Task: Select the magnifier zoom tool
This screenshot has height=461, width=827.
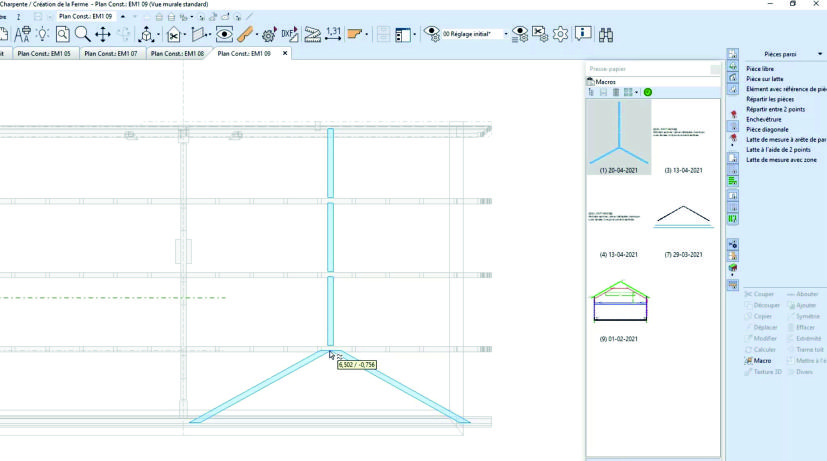Action: pos(82,34)
